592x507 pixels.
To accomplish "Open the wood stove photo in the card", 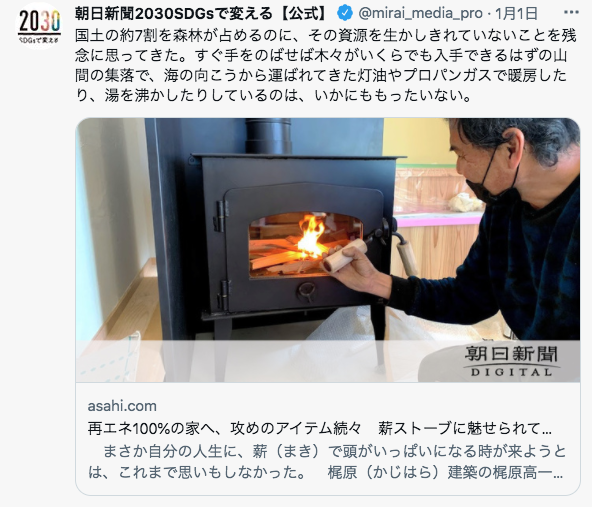I will tap(328, 250).
